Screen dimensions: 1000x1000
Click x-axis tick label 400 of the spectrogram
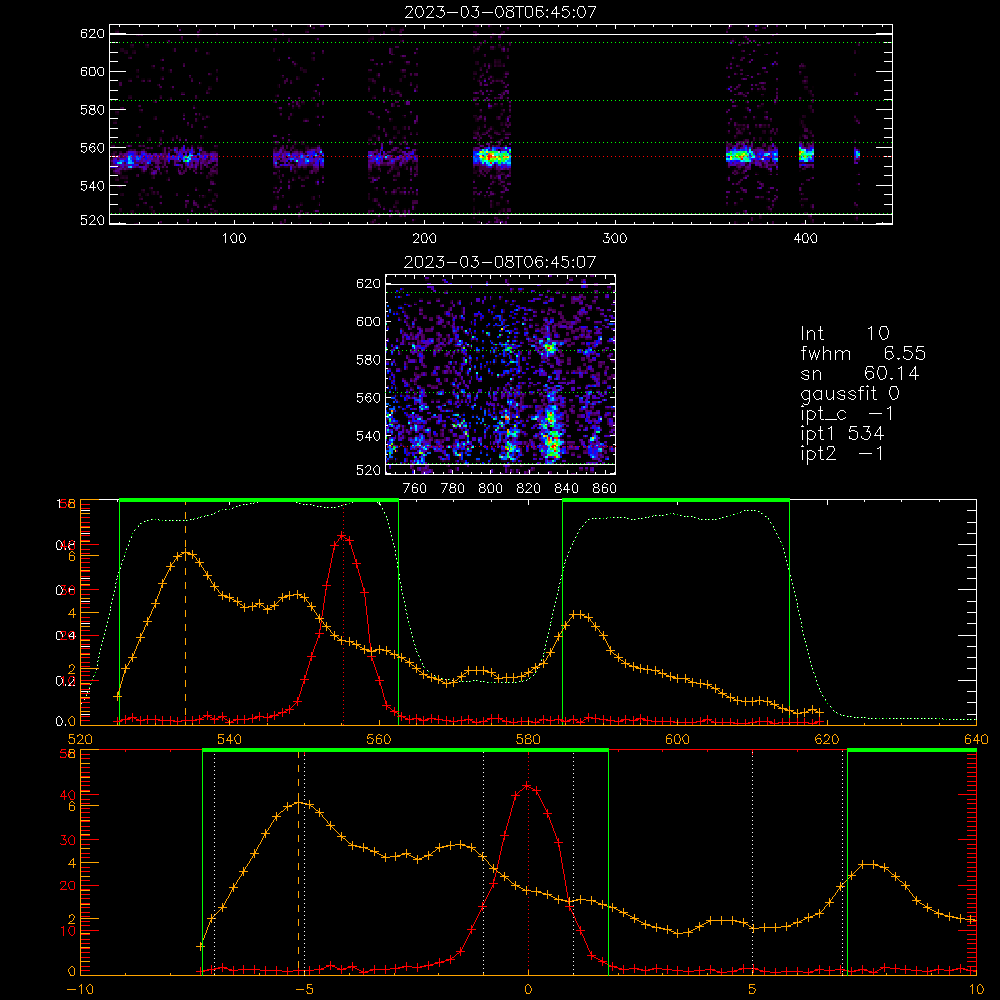pos(805,239)
